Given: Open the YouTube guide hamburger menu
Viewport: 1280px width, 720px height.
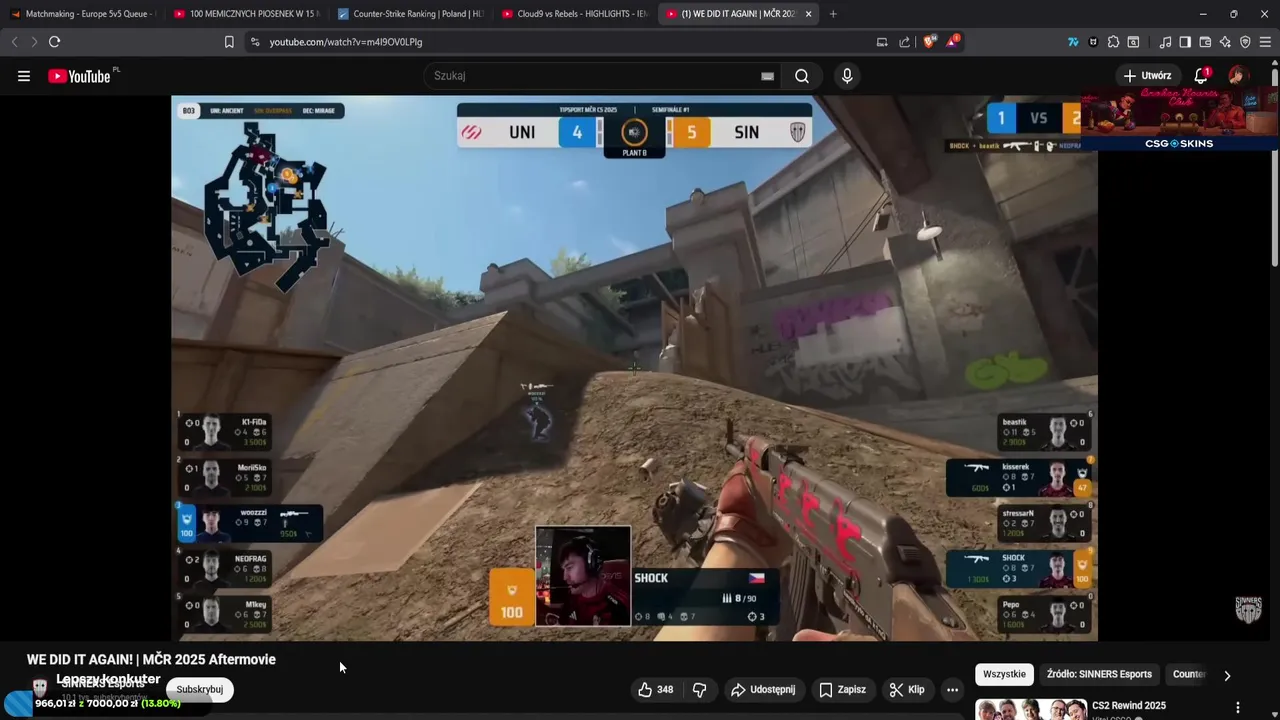Looking at the screenshot, I should 24,76.
